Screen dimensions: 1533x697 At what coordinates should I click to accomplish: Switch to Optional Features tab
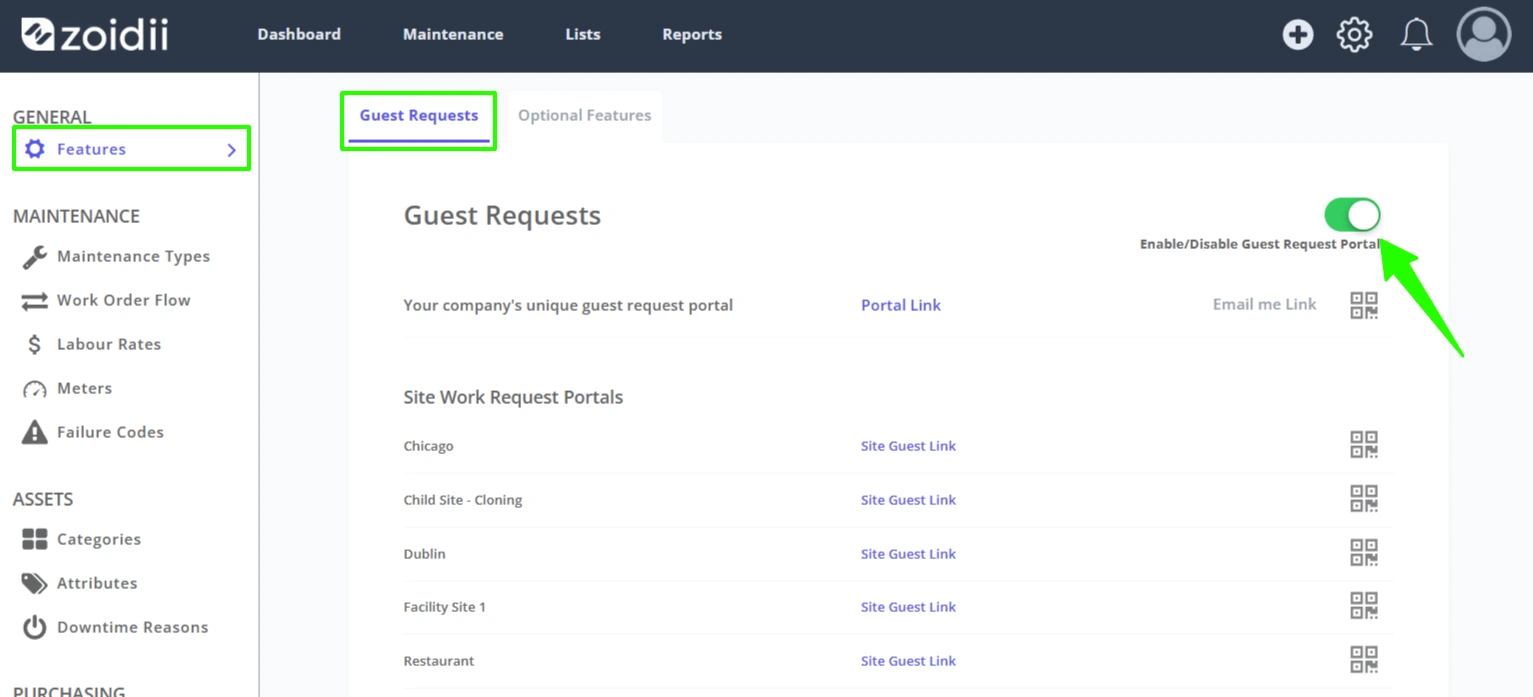point(585,116)
